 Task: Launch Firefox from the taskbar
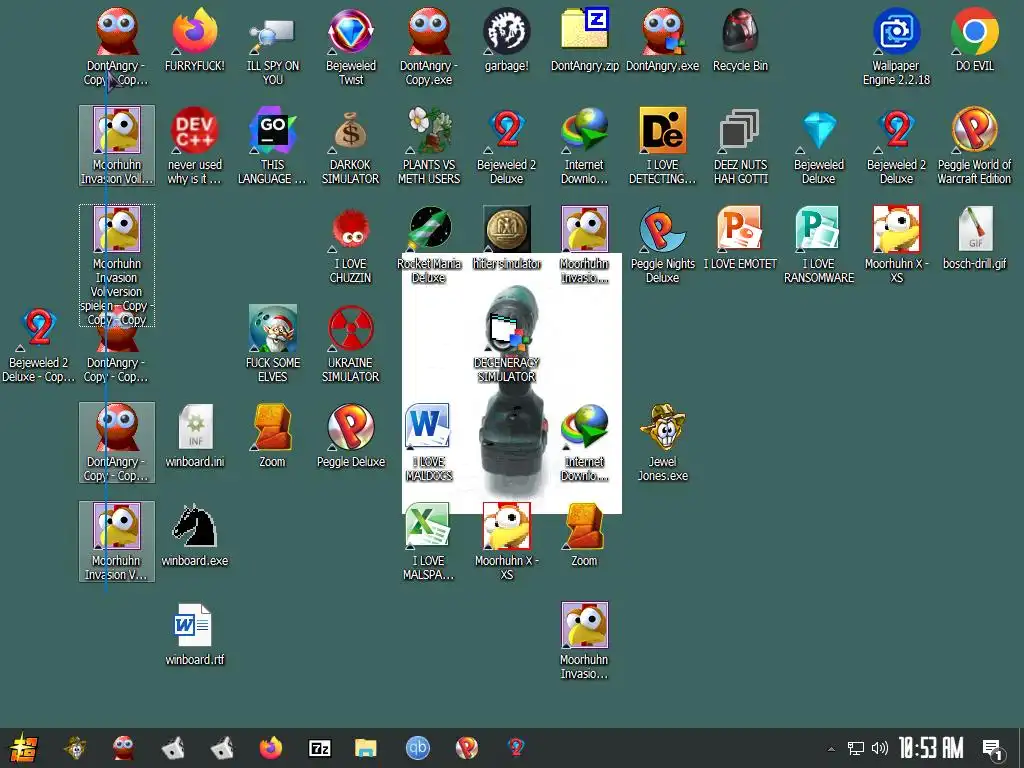(x=270, y=748)
